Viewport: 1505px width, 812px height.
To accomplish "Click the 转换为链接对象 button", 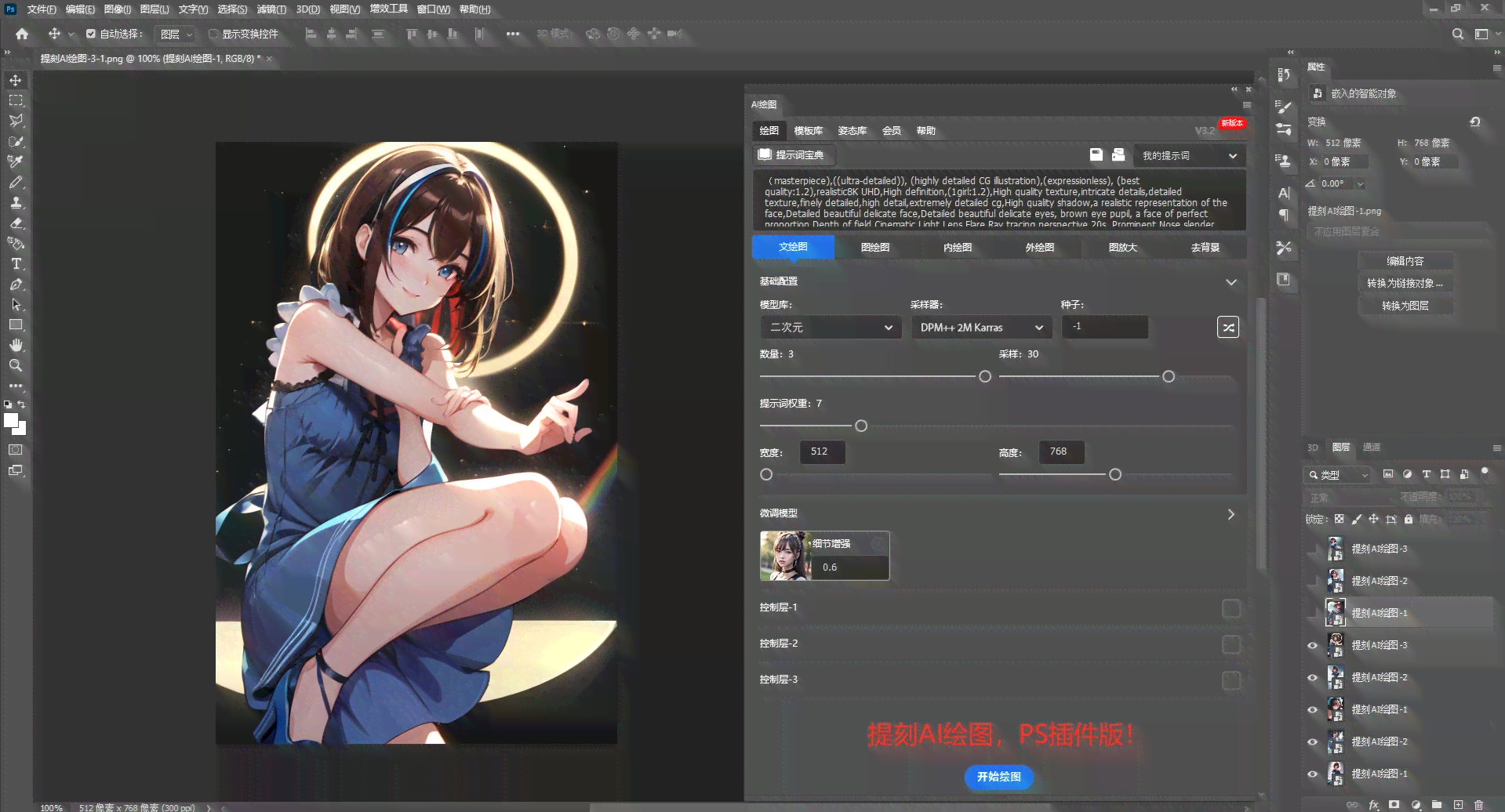I will point(1405,283).
